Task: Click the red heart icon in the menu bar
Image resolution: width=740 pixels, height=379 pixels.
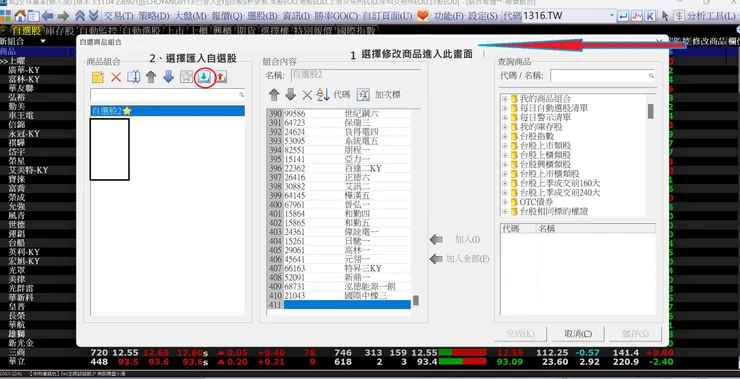Action: click(x=422, y=16)
